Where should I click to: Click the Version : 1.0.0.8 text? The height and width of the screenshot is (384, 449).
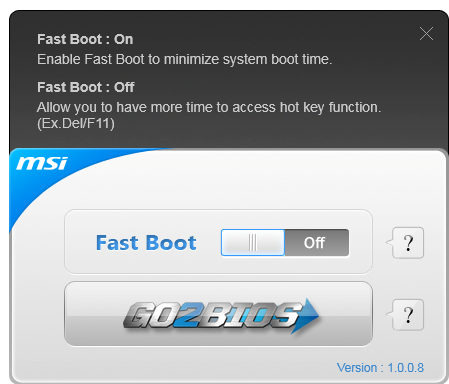380,368
